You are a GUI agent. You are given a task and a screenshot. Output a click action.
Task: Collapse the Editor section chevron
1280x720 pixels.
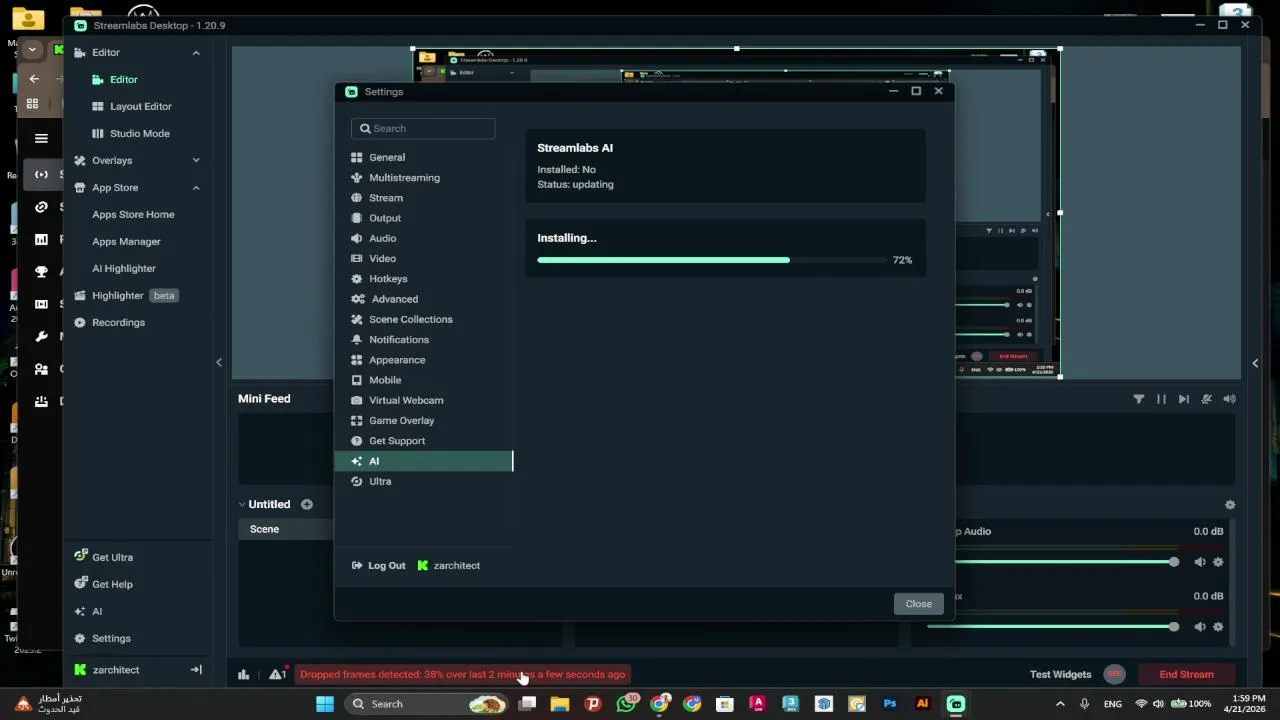coord(196,53)
